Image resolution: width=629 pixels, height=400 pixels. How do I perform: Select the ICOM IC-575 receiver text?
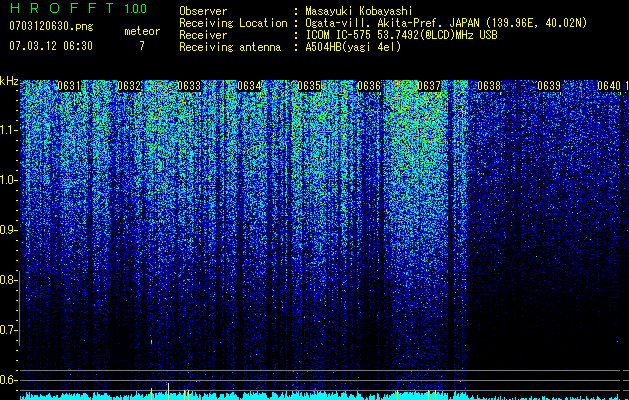click(401, 35)
